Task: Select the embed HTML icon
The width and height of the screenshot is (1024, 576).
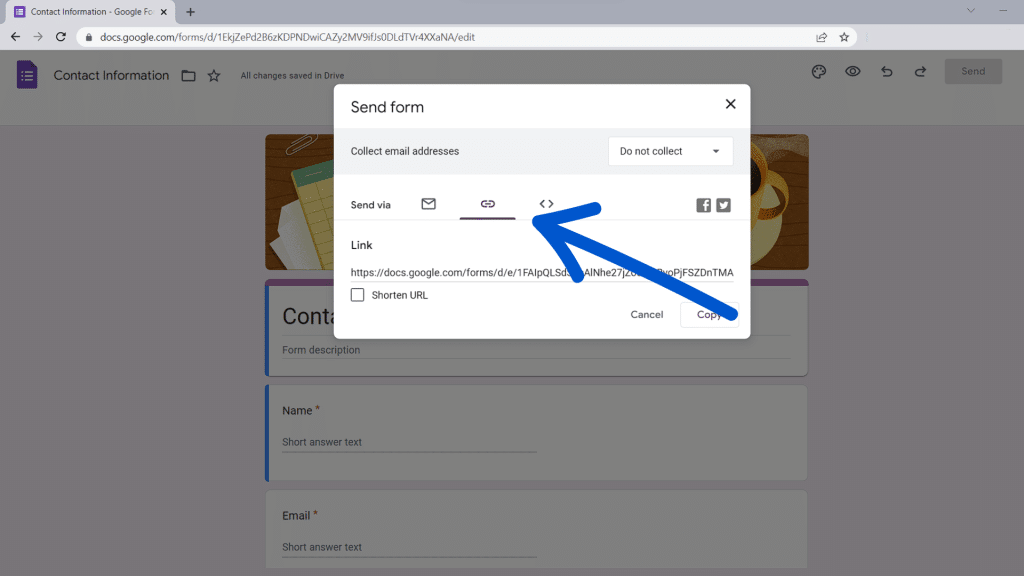Action: tap(546, 203)
